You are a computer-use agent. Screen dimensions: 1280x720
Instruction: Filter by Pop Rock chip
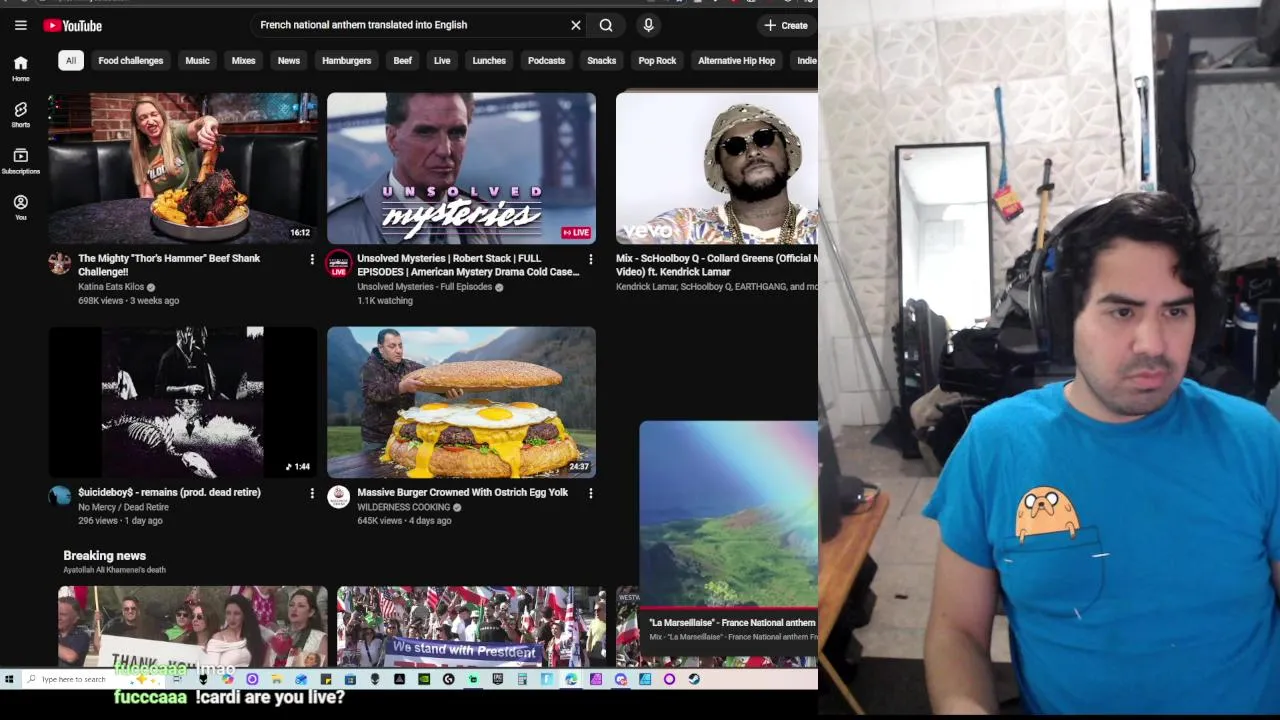657,60
